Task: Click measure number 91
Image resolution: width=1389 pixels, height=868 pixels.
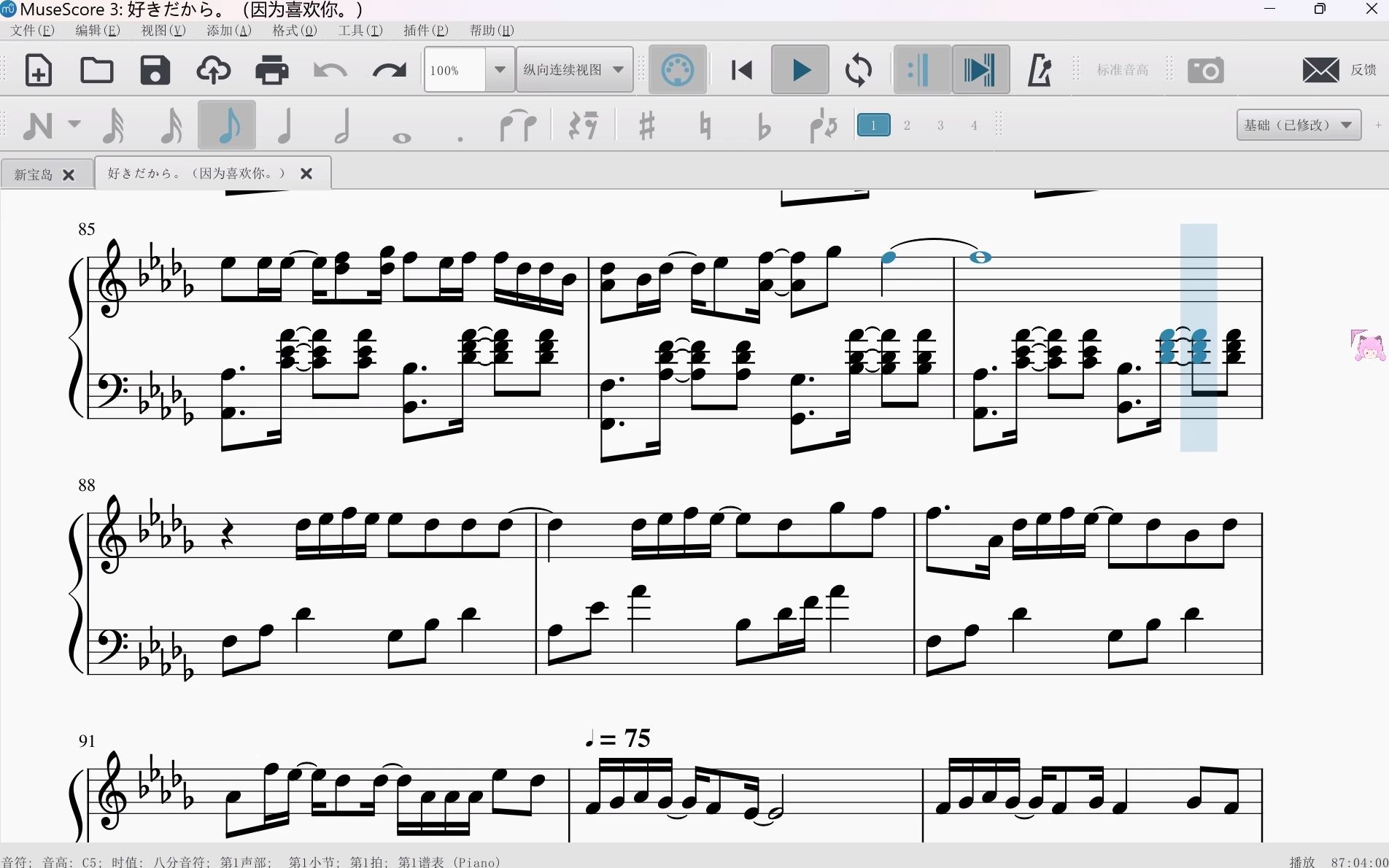Action: tap(87, 741)
